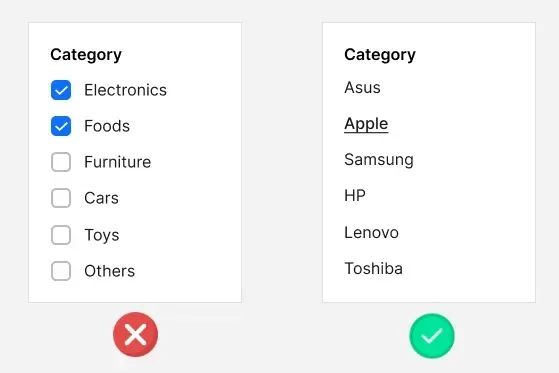Tick the Cars checkbox
The width and height of the screenshot is (559, 373).
(x=61, y=198)
